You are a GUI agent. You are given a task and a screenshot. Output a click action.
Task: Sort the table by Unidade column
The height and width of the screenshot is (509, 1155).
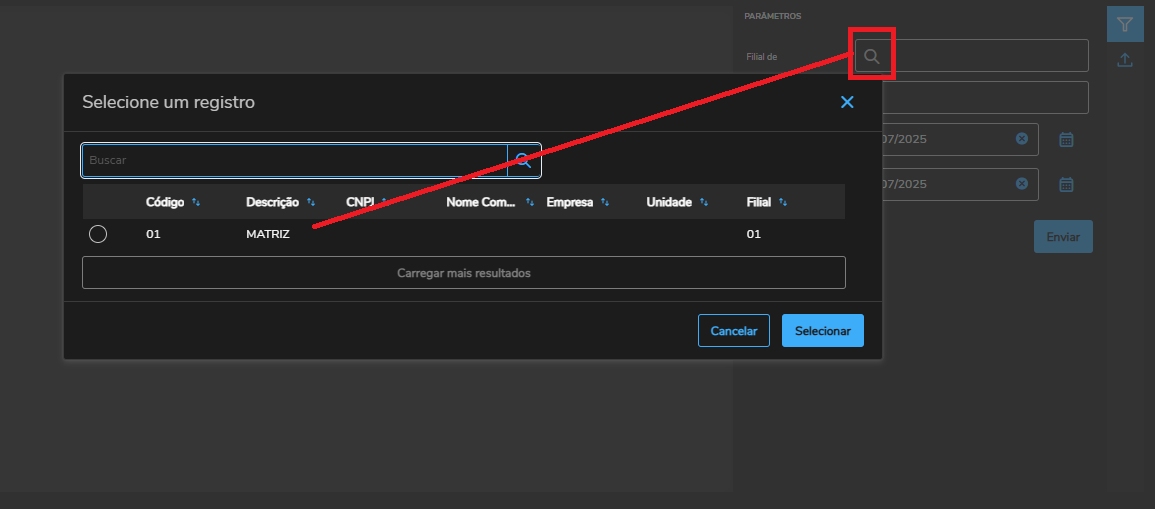click(x=704, y=203)
